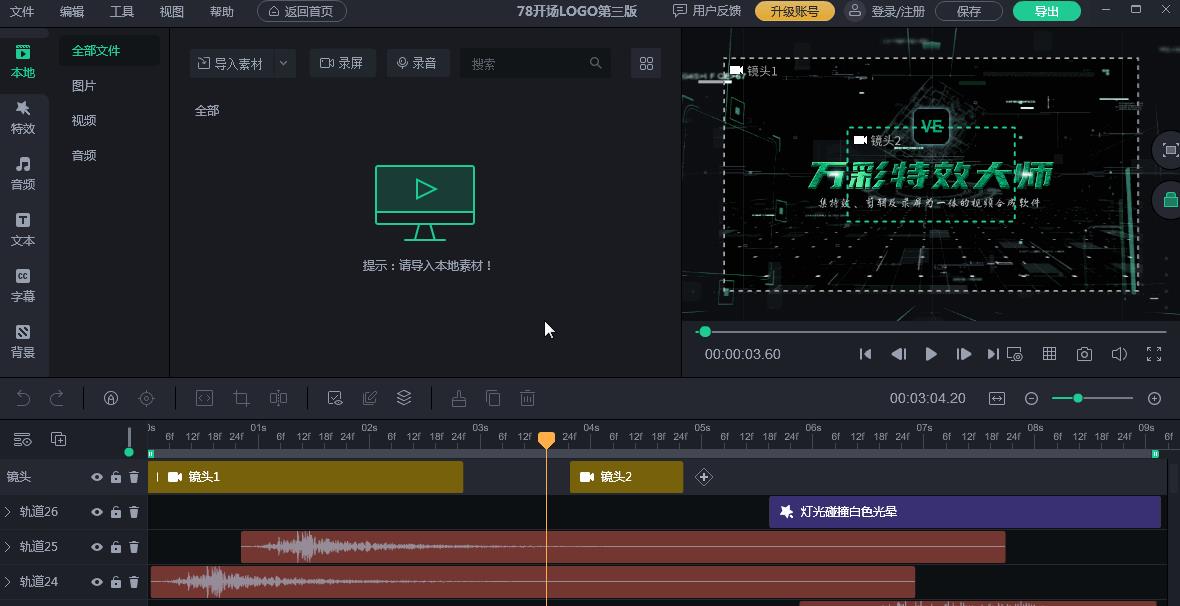Toggle visibility of 轨道25
1180x606 pixels.
click(x=96, y=547)
